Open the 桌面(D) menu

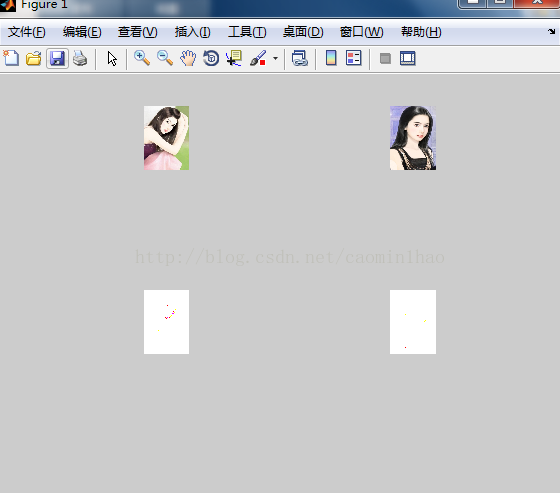303,32
